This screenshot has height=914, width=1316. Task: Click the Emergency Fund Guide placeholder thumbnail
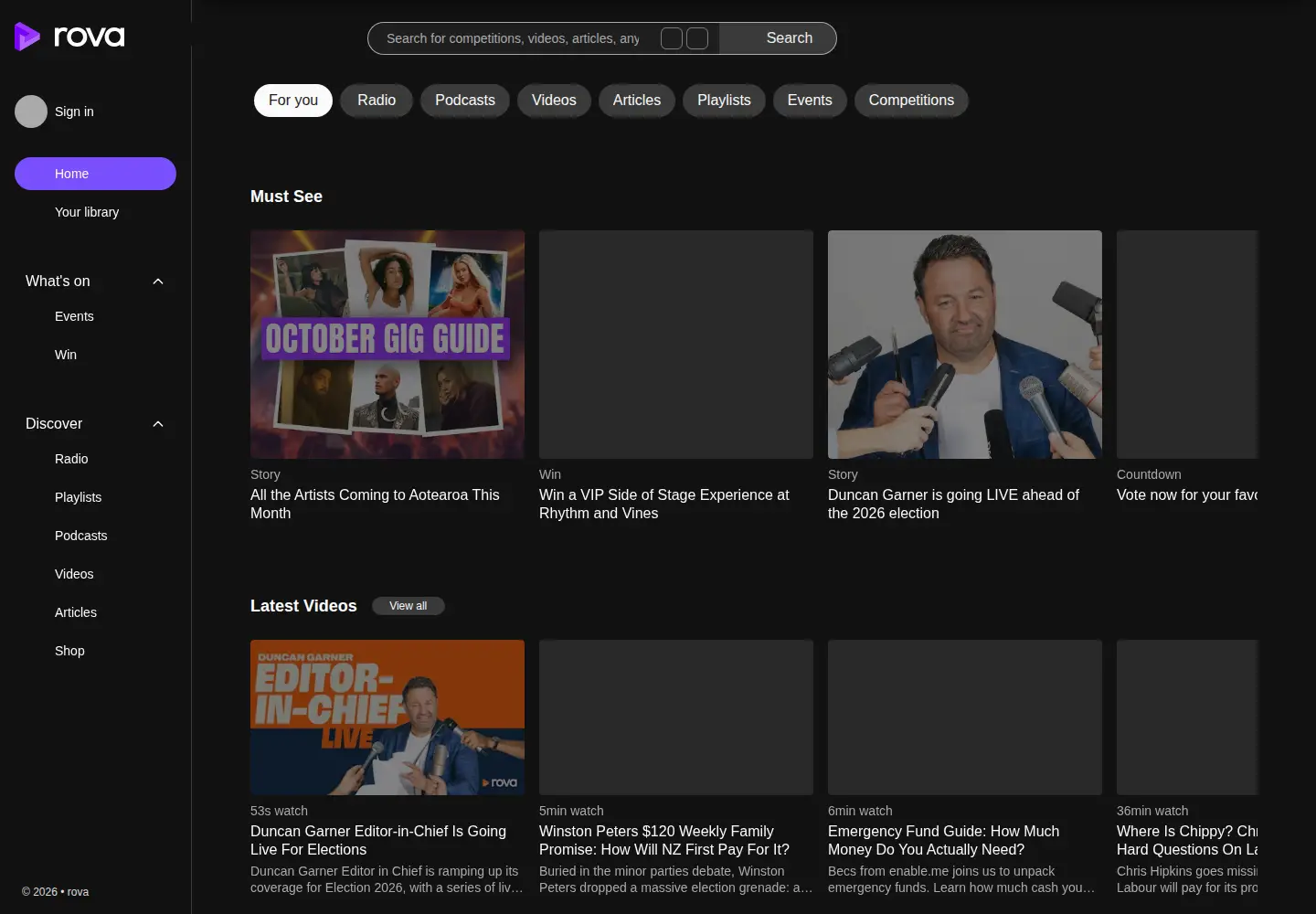(x=965, y=717)
